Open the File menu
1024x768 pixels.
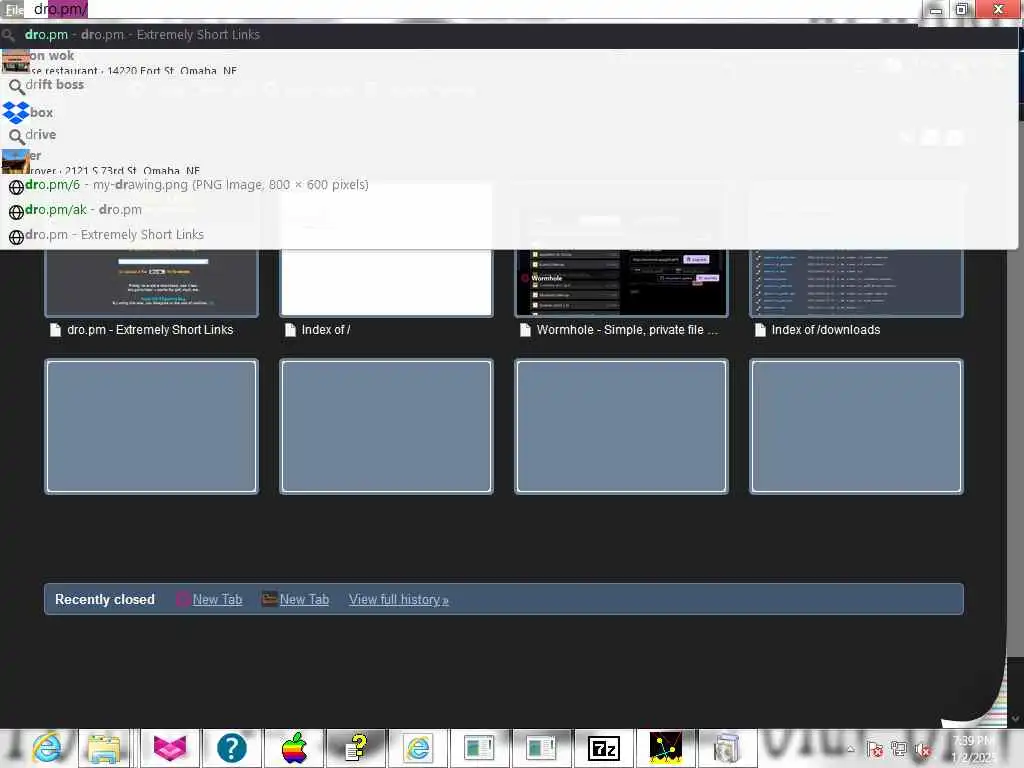coord(13,9)
